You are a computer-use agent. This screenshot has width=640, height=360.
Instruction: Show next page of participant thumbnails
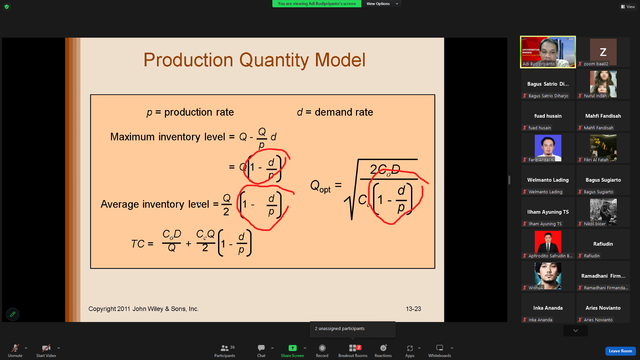tap(576, 331)
